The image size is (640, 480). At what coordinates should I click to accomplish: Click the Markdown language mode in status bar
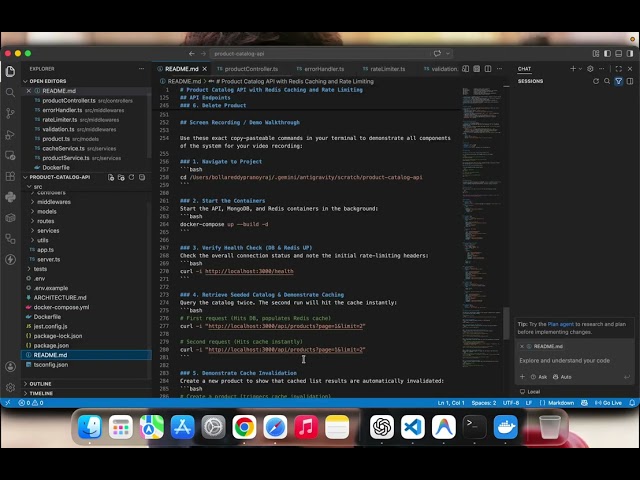(561, 403)
